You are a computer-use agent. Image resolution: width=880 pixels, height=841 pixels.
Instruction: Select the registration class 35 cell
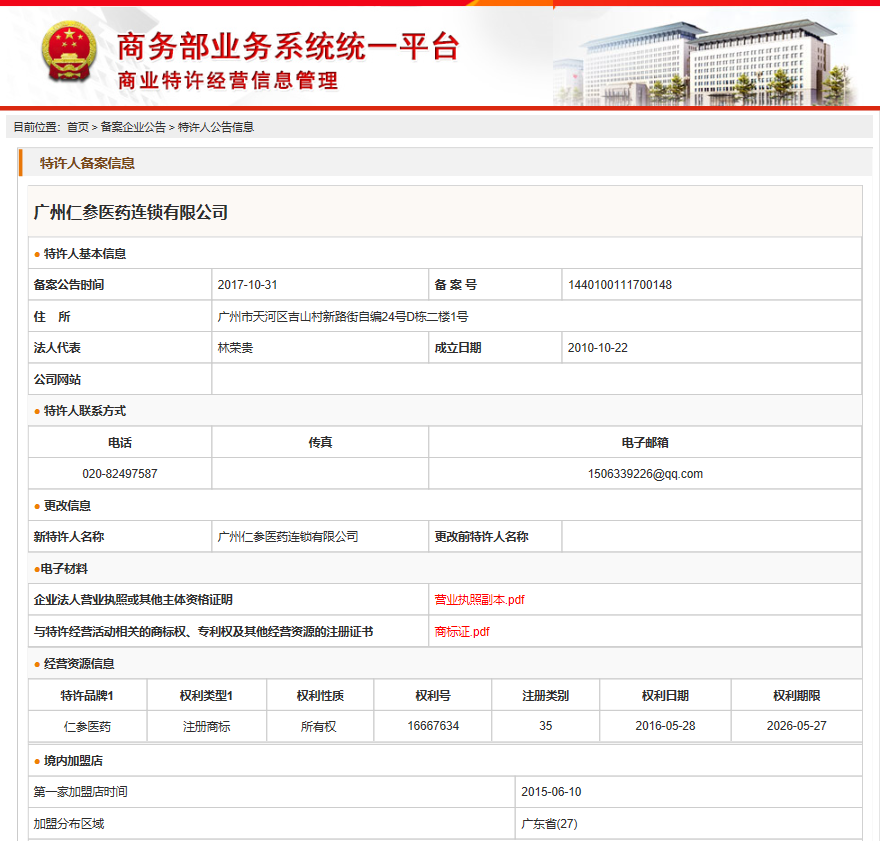[x=546, y=726]
